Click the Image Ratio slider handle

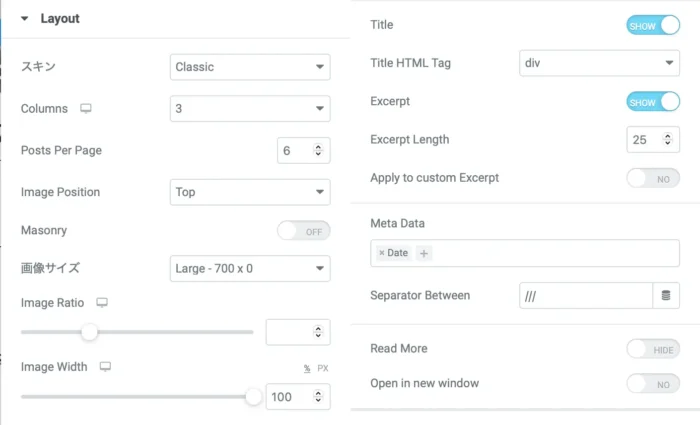point(89,332)
